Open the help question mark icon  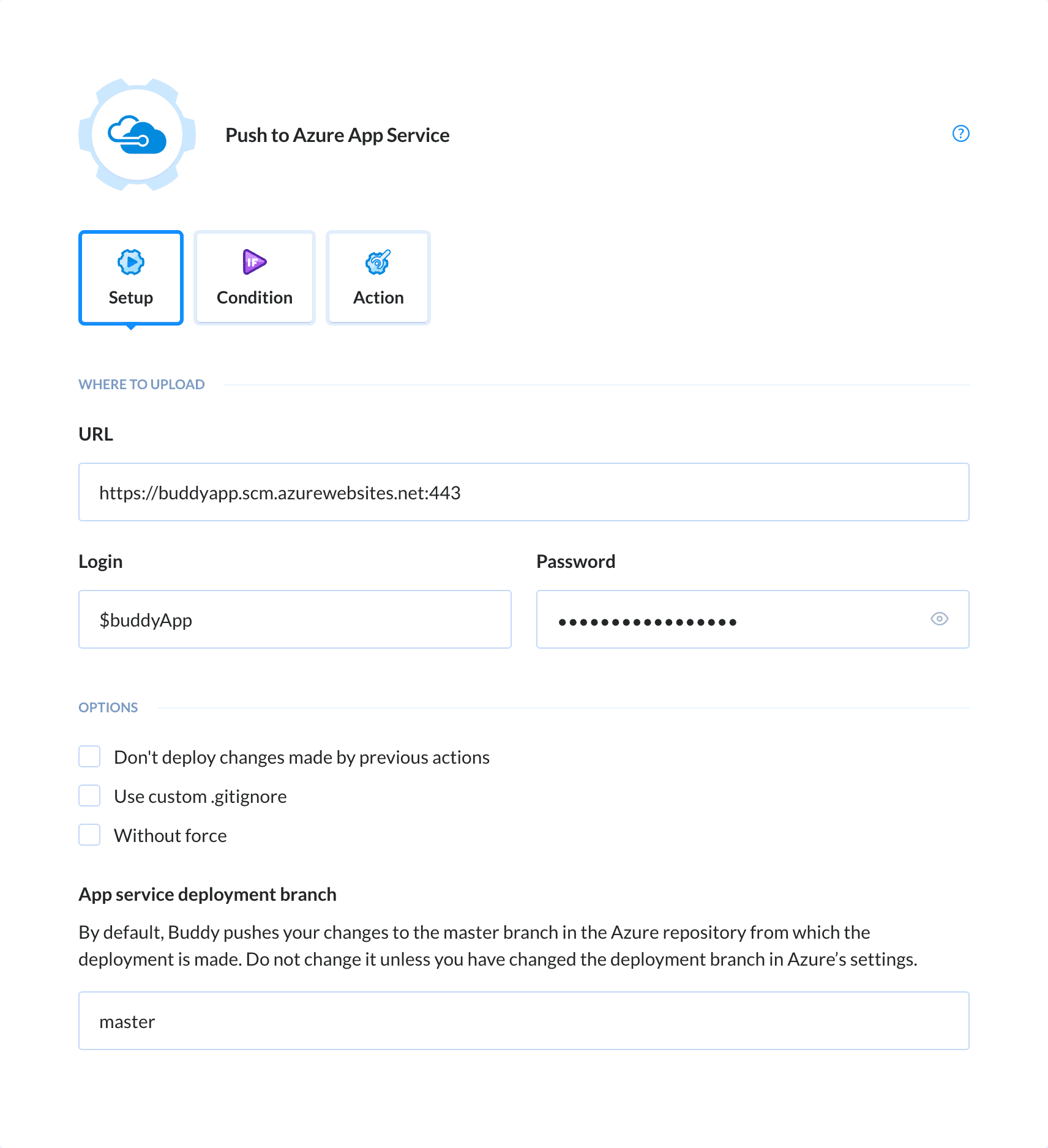point(960,134)
